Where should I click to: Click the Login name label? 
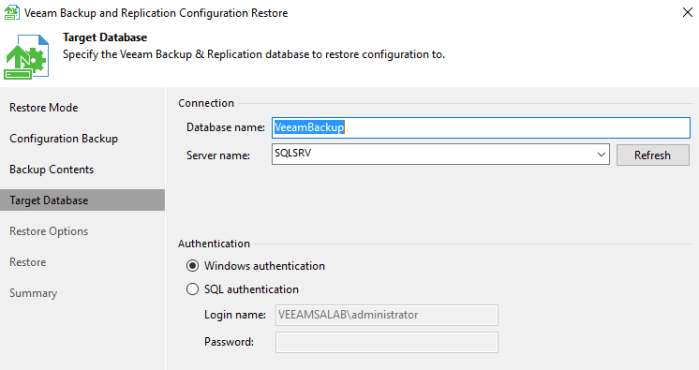(x=235, y=315)
